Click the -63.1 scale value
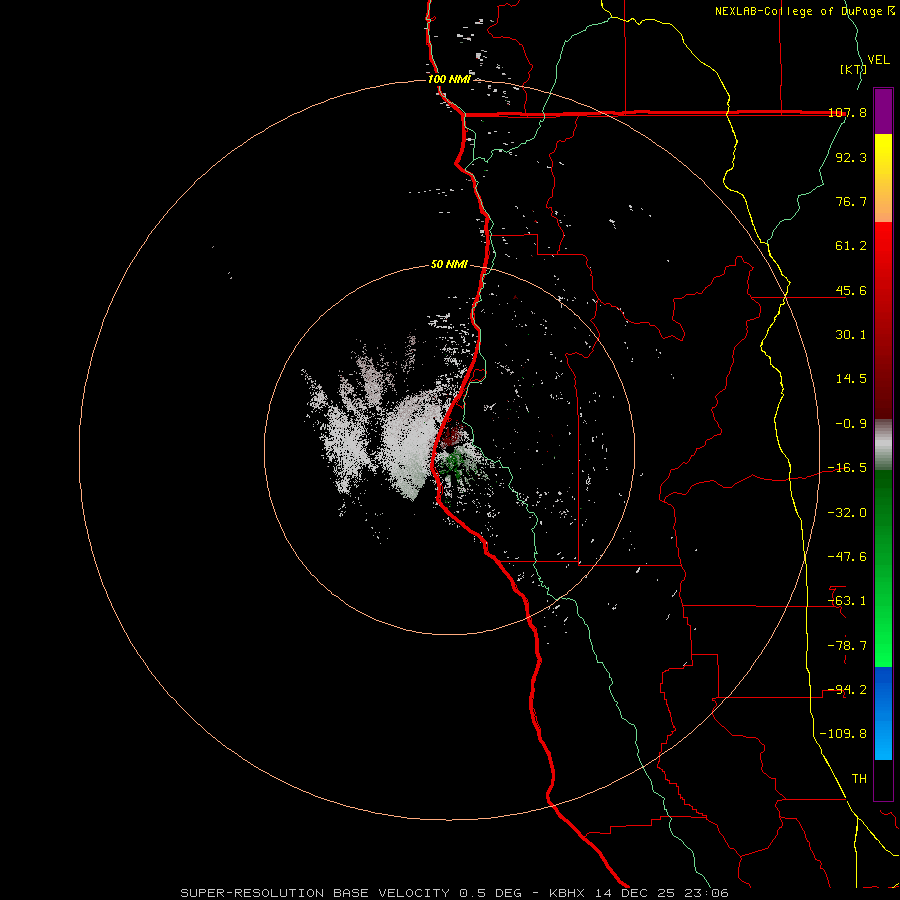 pos(847,601)
